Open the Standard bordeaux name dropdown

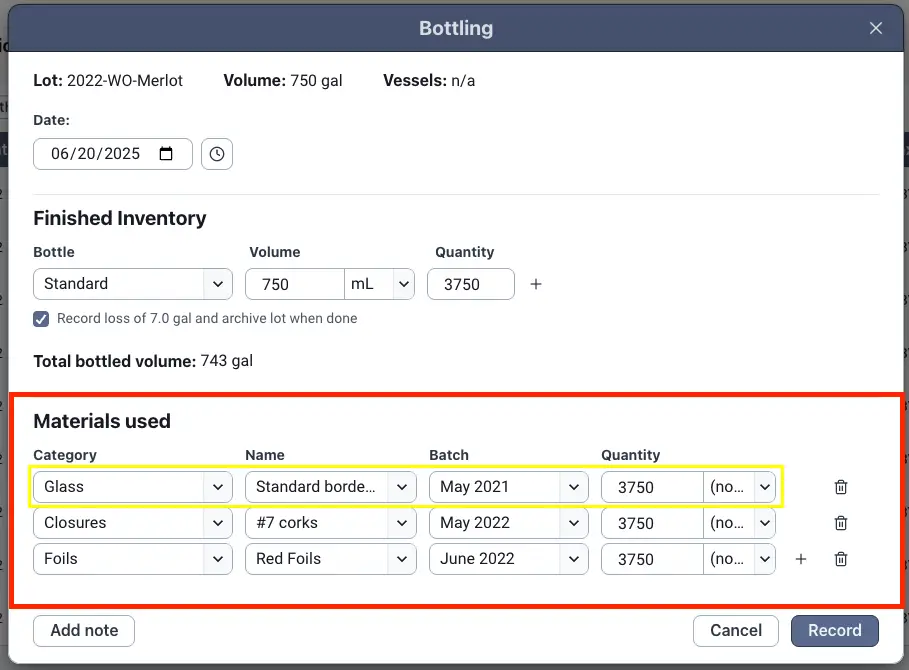click(x=330, y=487)
